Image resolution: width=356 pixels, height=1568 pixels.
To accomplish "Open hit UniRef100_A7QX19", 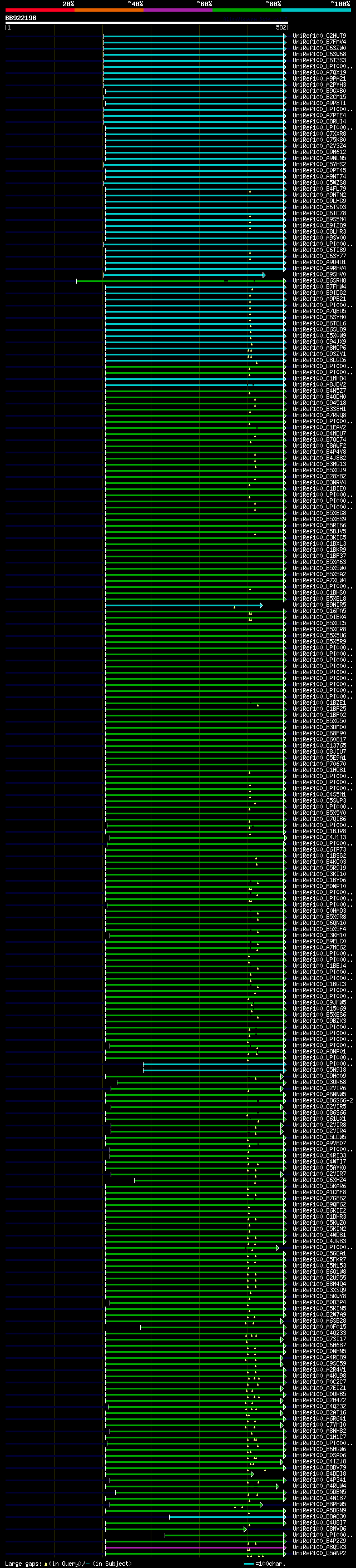I will [319, 72].
